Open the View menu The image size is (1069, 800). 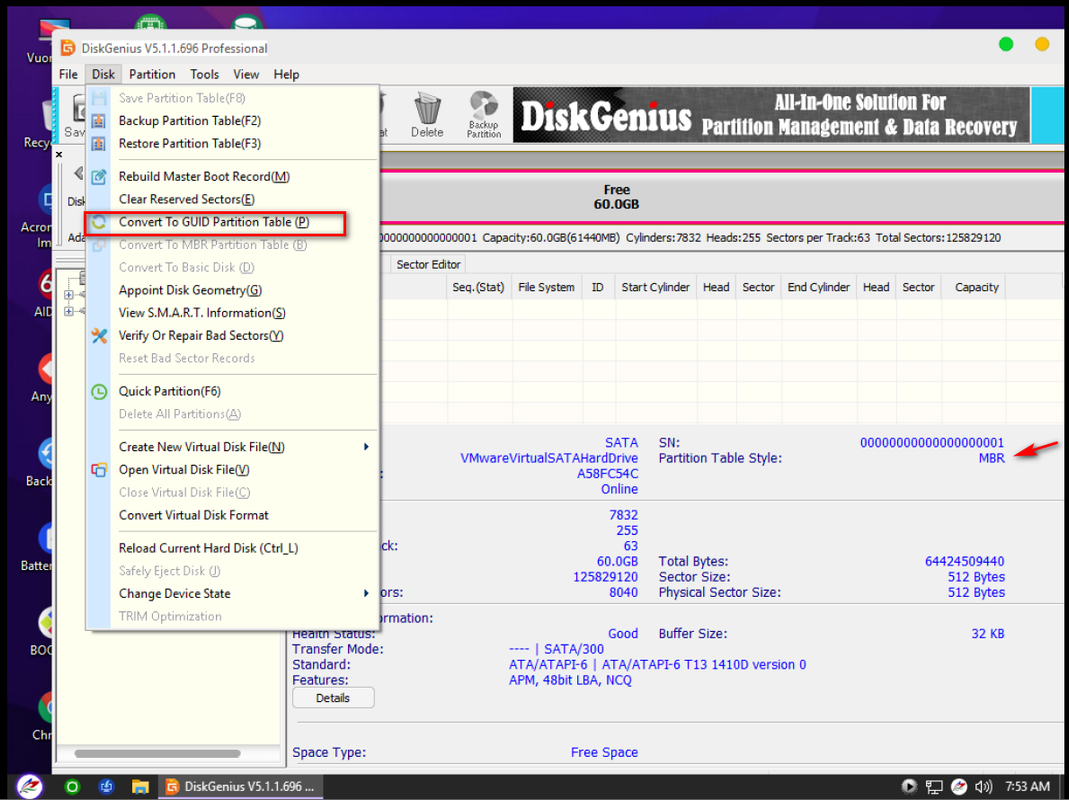(246, 74)
